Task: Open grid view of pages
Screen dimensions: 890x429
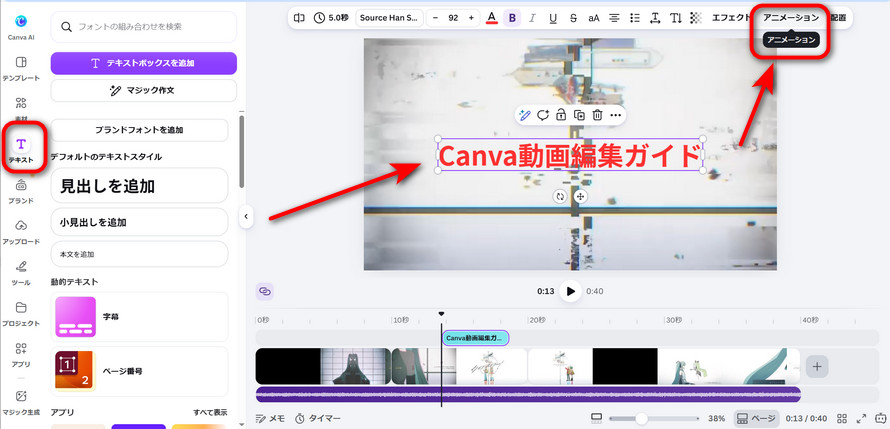Action: [x=842, y=418]
